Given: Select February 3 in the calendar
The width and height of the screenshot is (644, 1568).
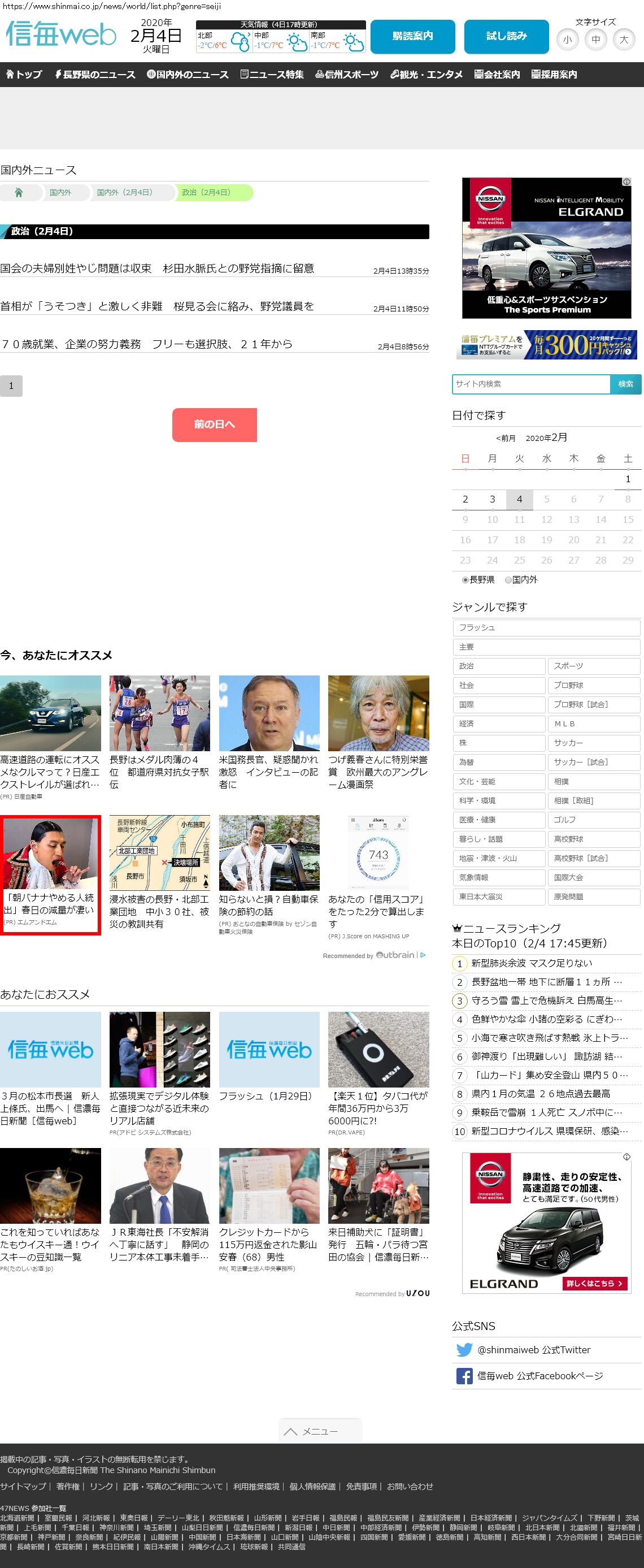Looking at the screenshot, I should (492, 499).
